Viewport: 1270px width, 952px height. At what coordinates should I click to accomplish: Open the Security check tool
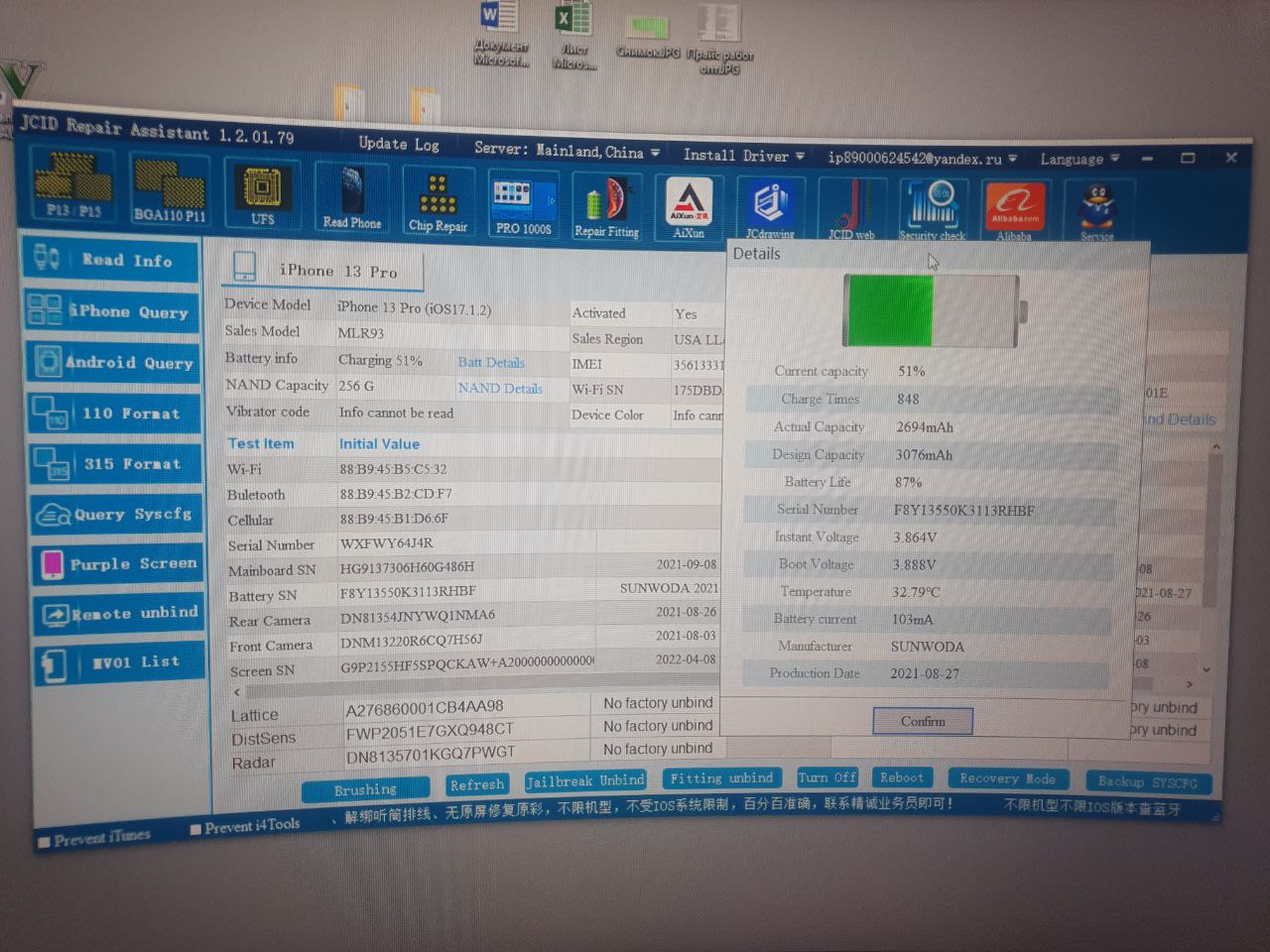coord(933,210)
